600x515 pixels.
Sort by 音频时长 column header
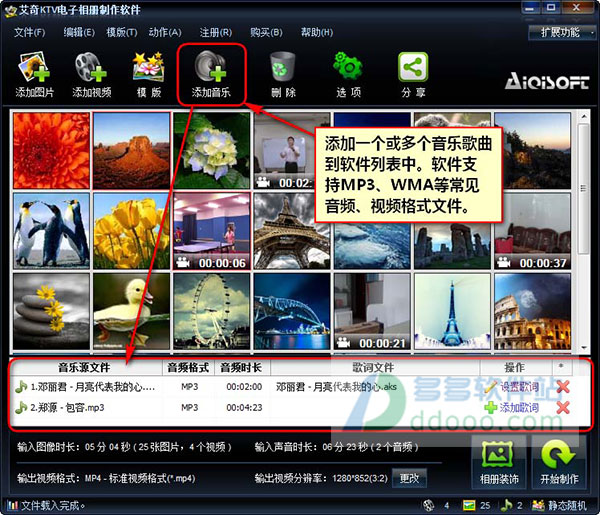pos(242,368)
